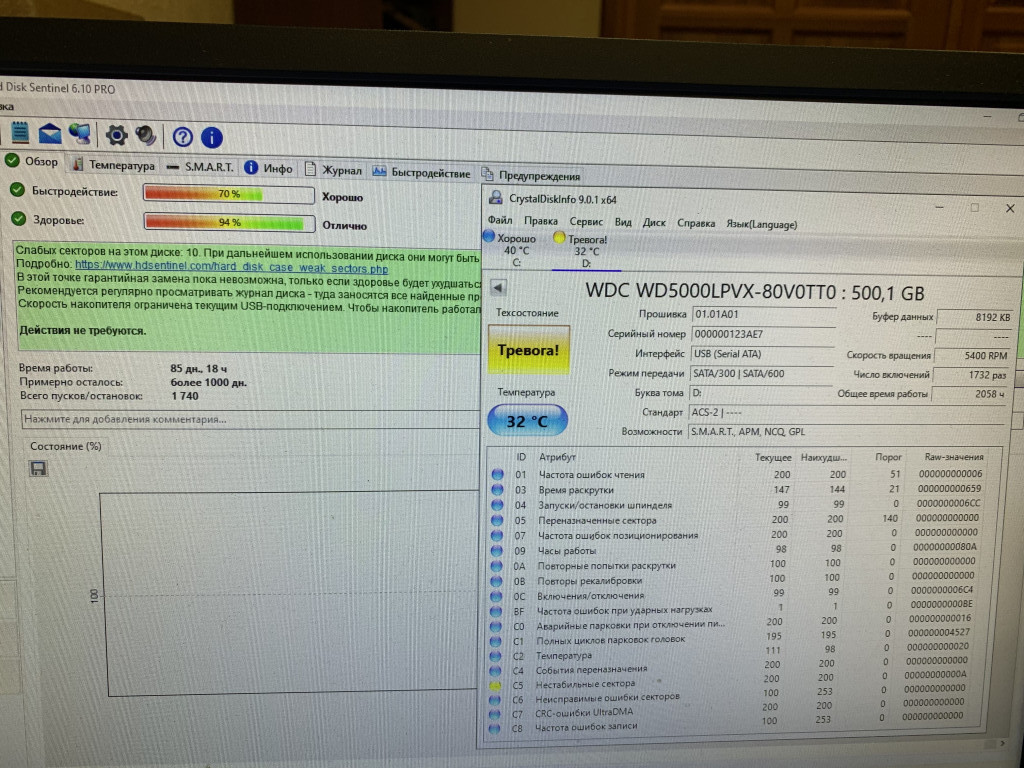
Task: Click the Действия не требуются text
Action: coord(82,330)
